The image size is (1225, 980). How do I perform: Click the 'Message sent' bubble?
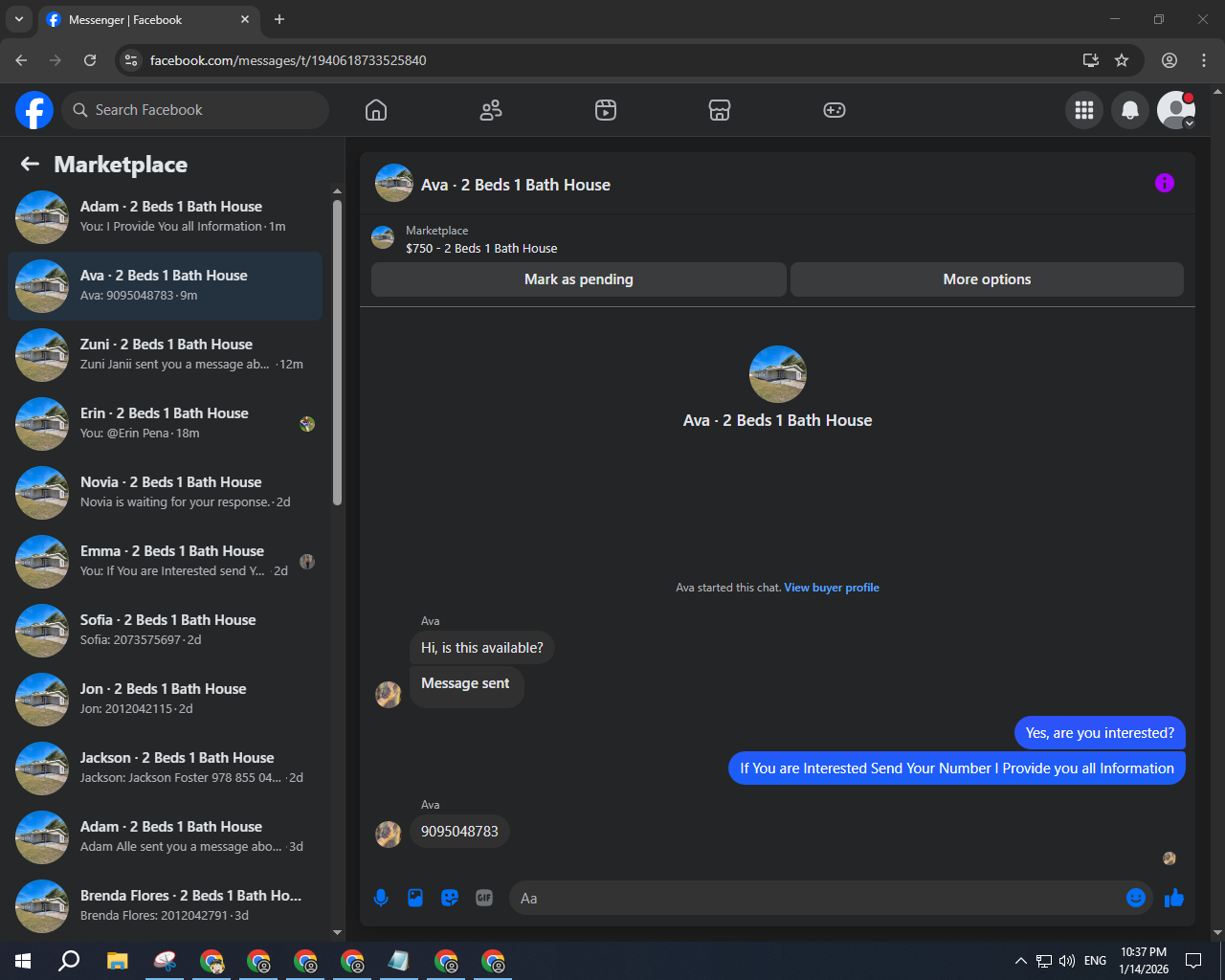point(466,687)
